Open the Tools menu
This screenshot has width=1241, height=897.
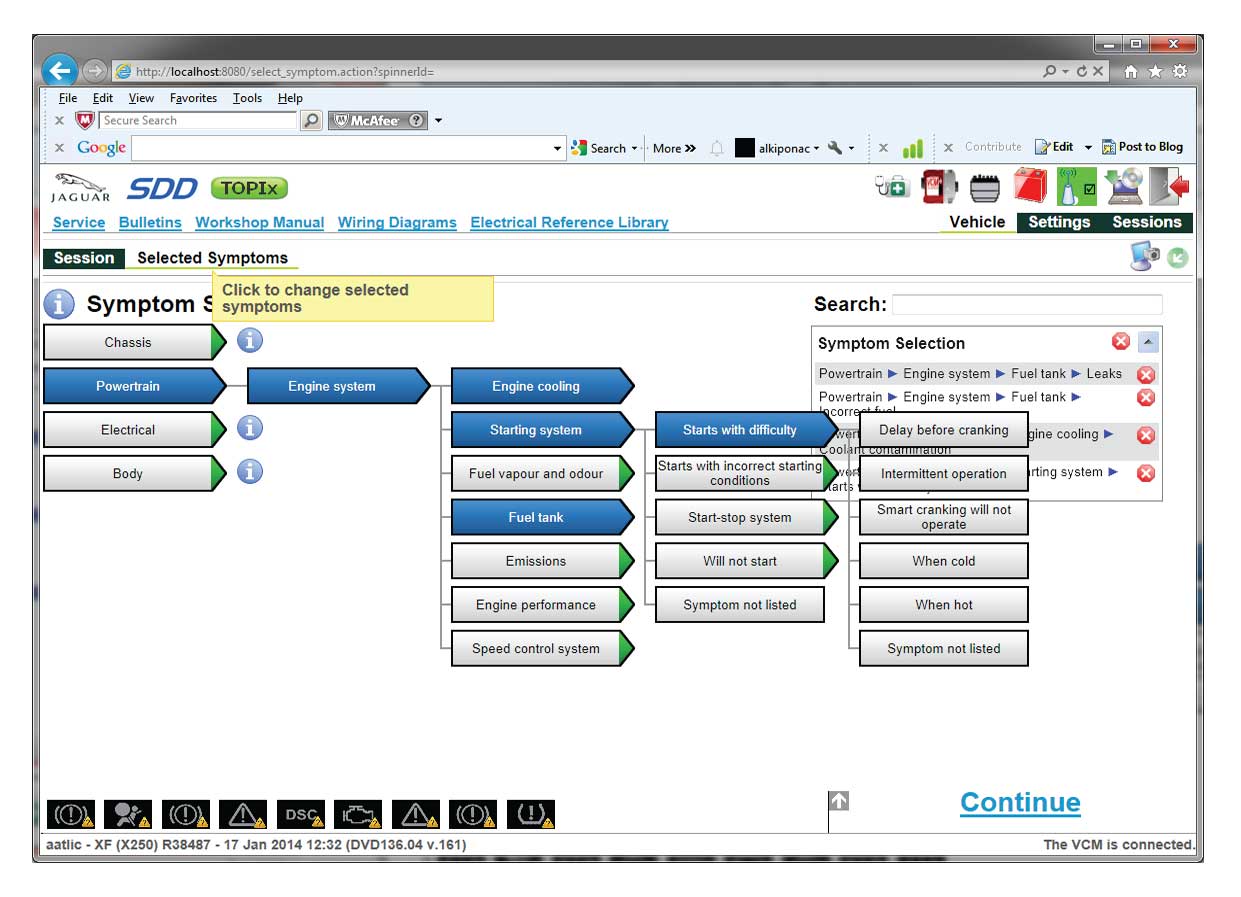[246, 98]
